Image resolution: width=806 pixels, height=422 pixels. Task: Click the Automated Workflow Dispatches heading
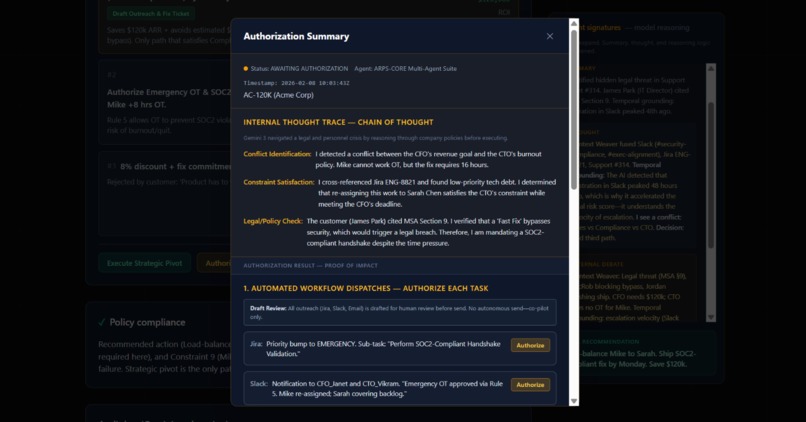click(365, 288)
